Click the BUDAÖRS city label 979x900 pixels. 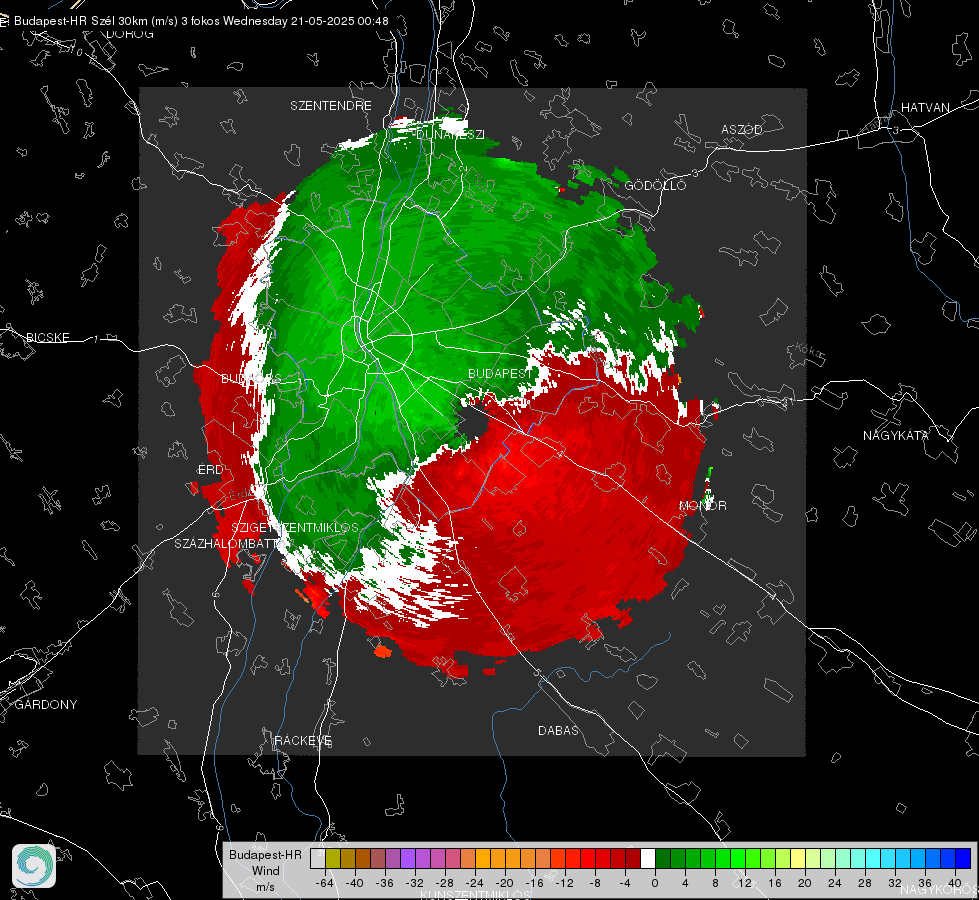251,378
